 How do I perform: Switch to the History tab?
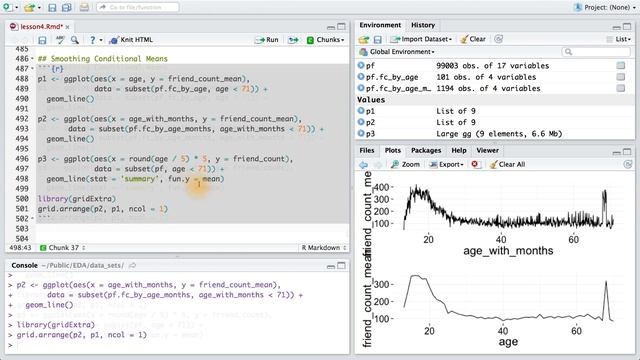423,25
